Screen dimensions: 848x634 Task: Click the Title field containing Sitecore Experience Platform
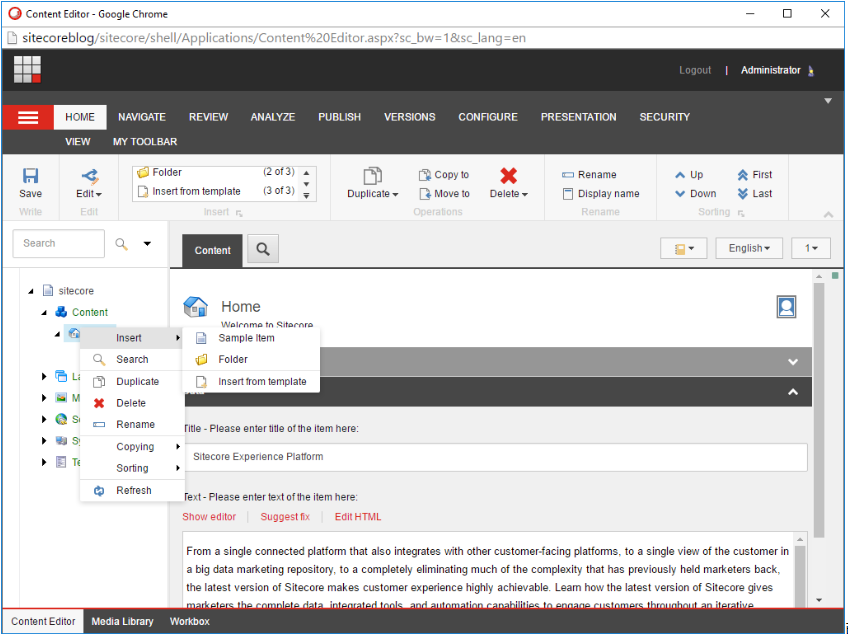point(495,457)
